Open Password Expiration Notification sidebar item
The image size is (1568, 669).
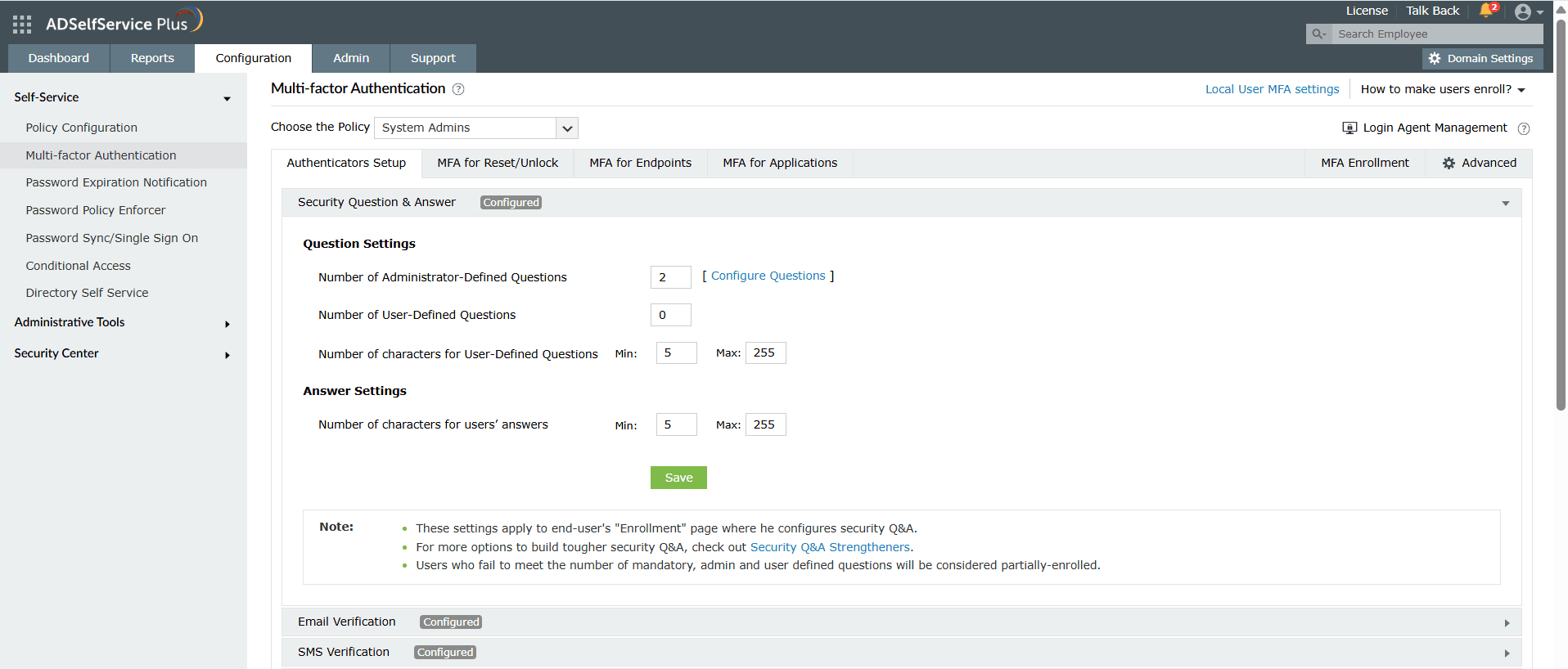(116, 182)
